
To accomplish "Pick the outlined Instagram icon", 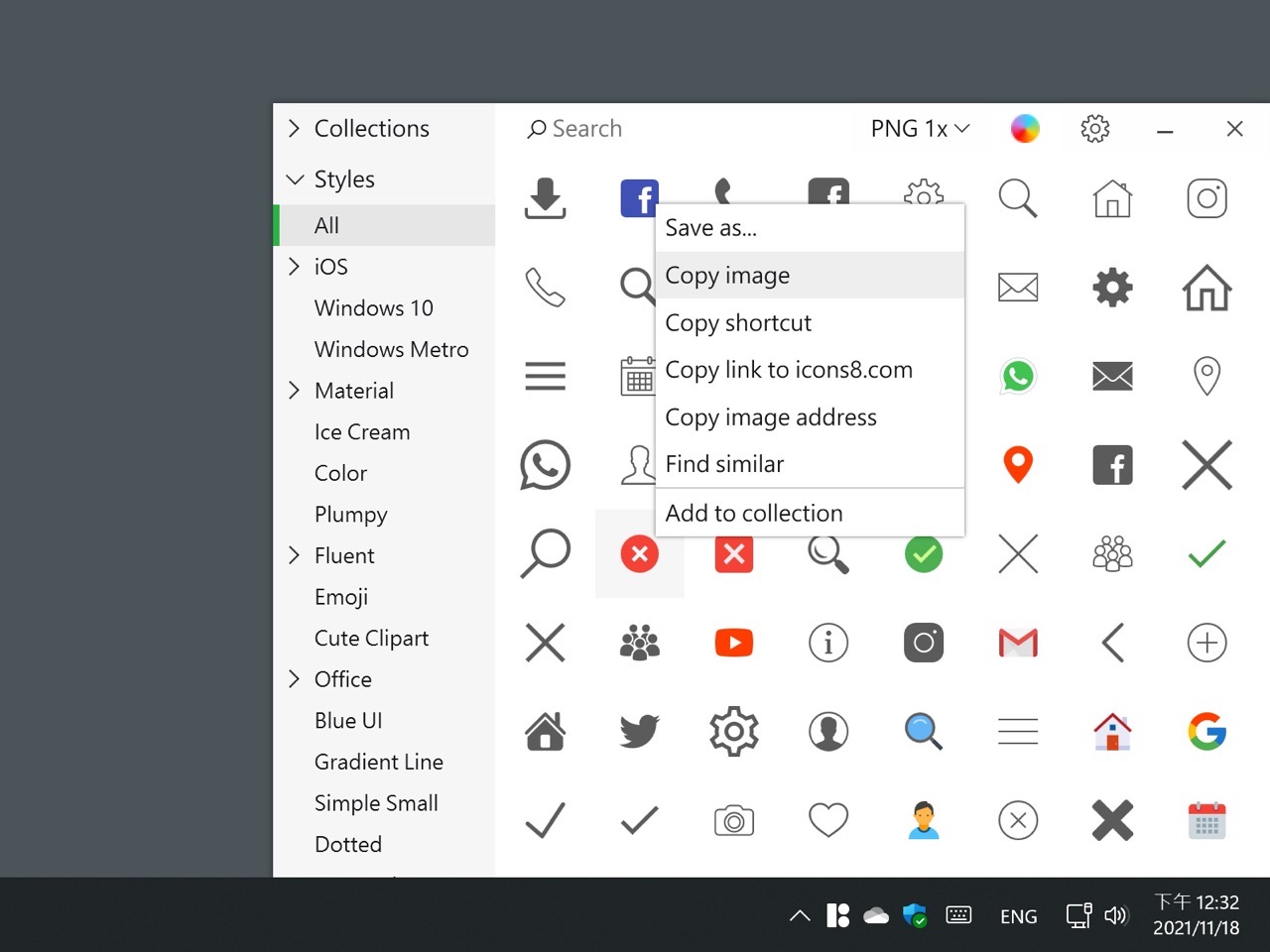I will click(1206, 198).
